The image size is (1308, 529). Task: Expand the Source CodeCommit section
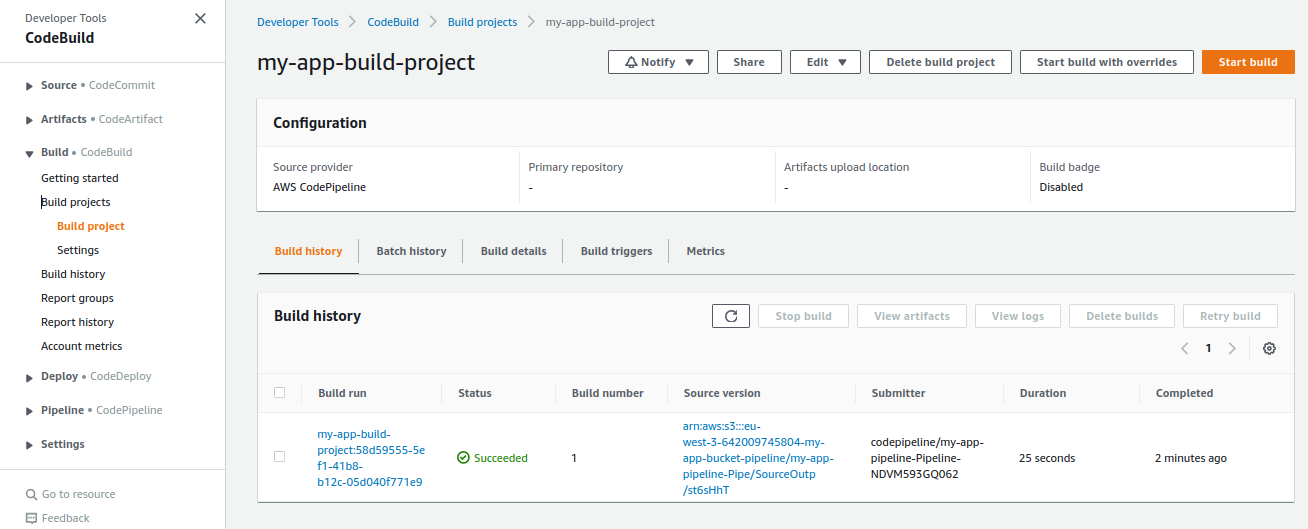[29, 86]
